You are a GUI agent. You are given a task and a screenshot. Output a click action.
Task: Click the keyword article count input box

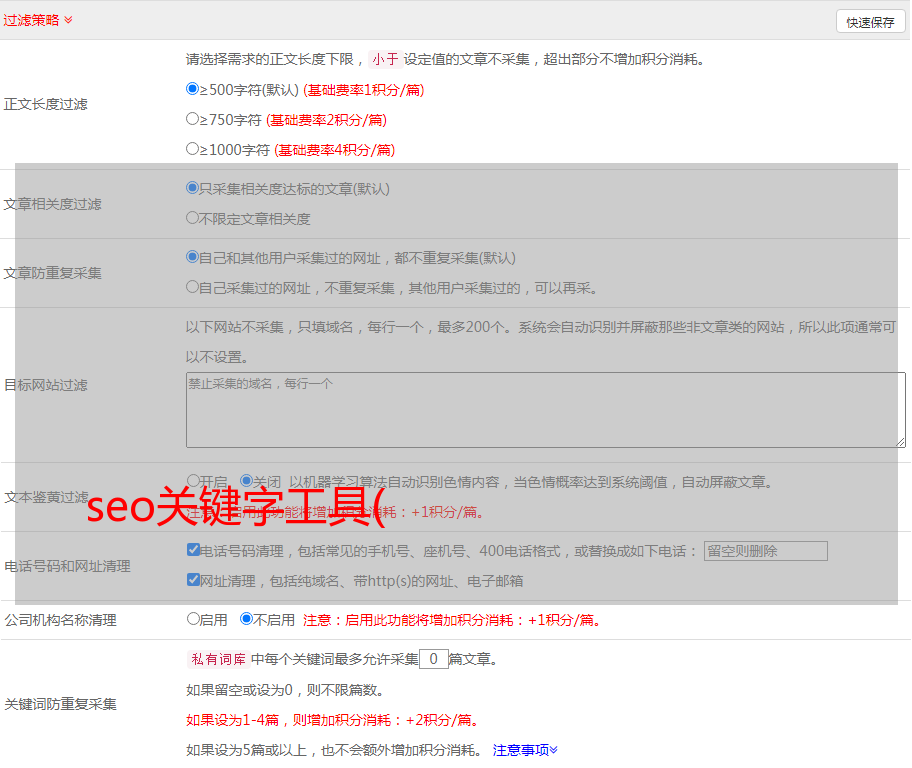(434, 659)
